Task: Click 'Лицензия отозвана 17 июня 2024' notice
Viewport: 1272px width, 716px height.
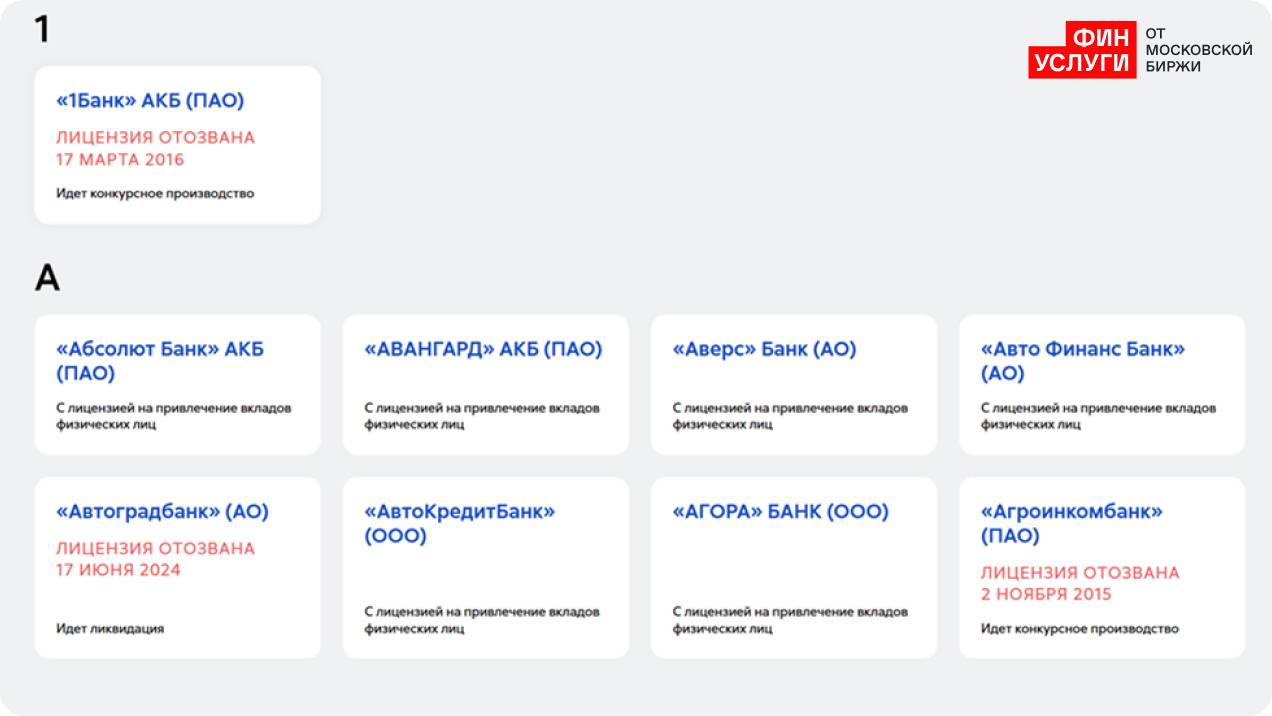Action: point(155,559)
